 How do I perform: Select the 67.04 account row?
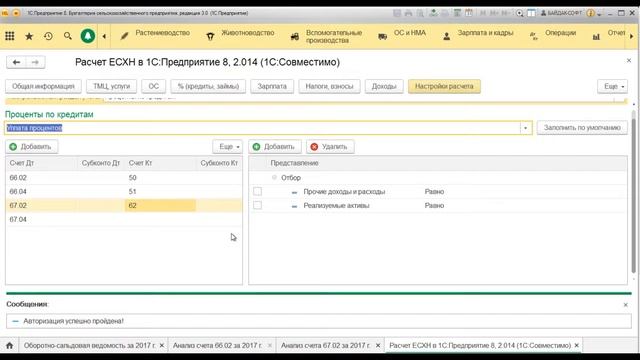124,220
